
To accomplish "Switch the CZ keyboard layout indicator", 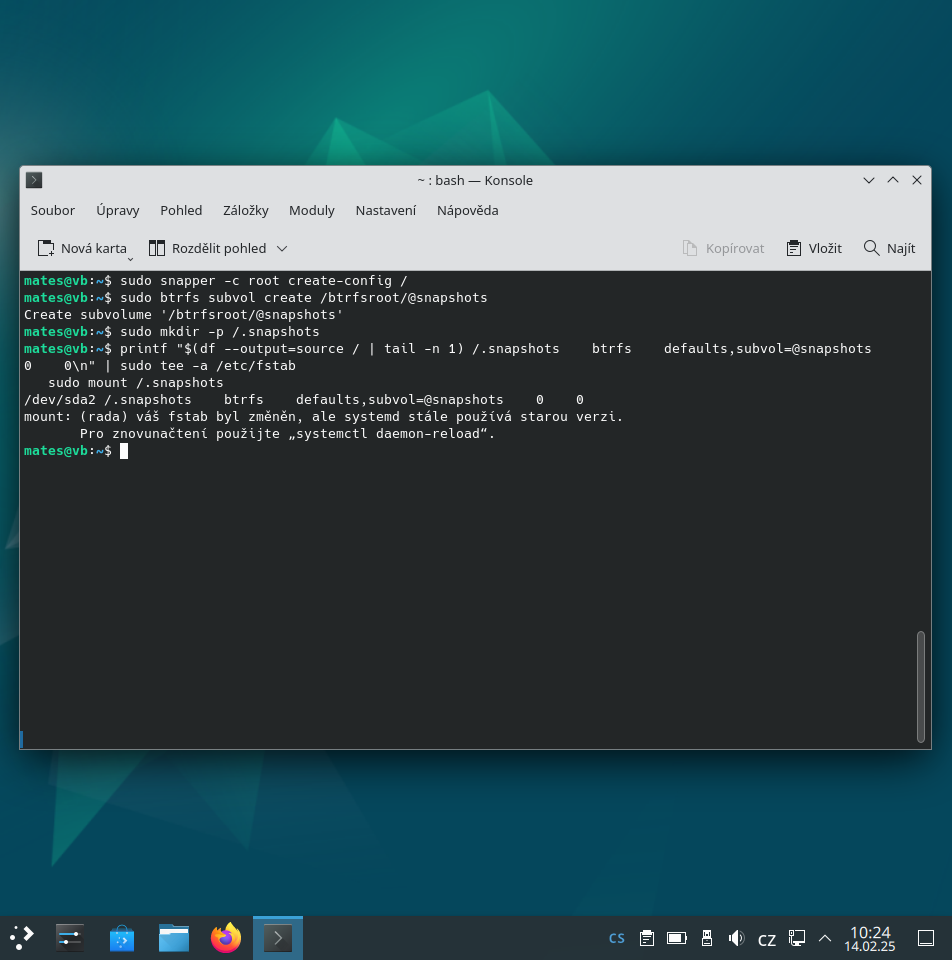I will [x=766, y=939].
